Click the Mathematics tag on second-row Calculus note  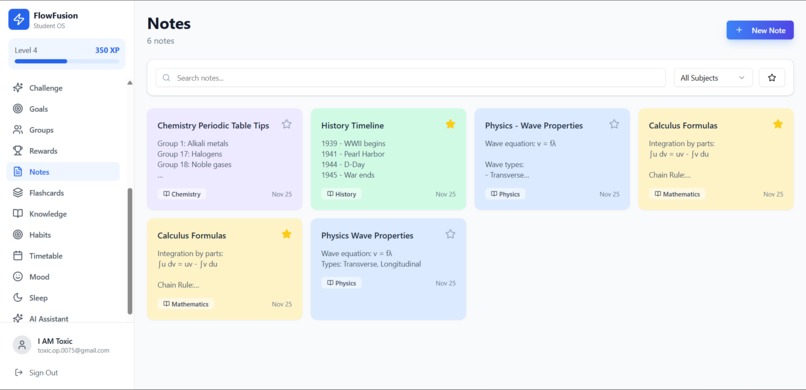click(186, 304)
